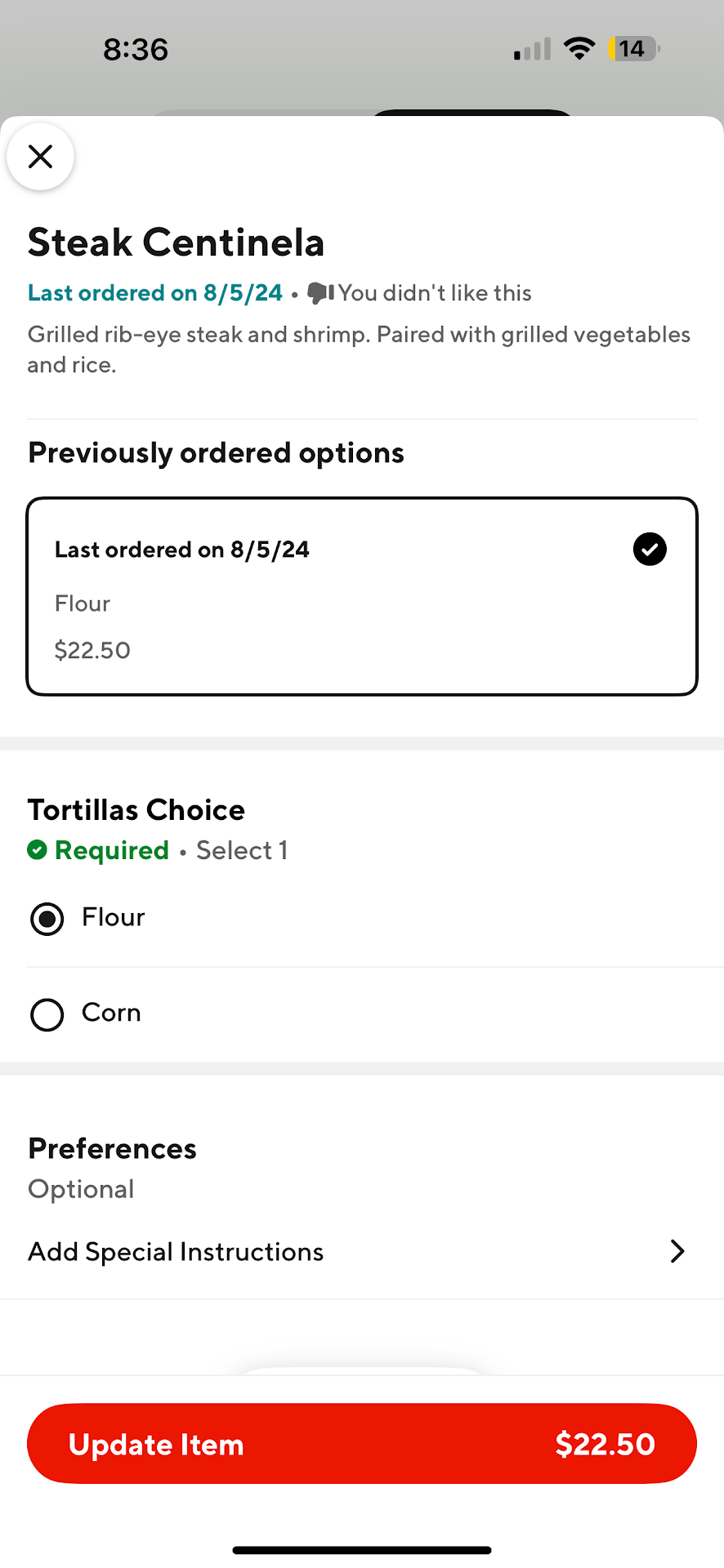
Task: Tap the Corn option label
Action: [x=111, y=1013]
